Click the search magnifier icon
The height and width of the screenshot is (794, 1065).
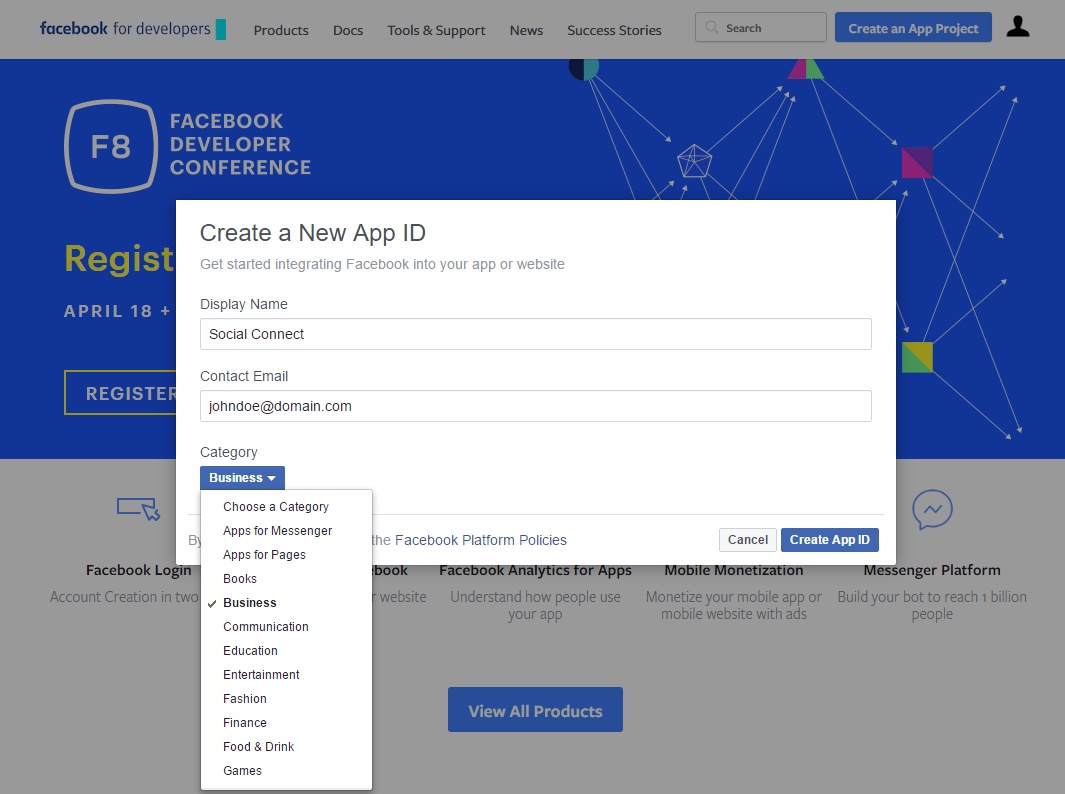712,28
